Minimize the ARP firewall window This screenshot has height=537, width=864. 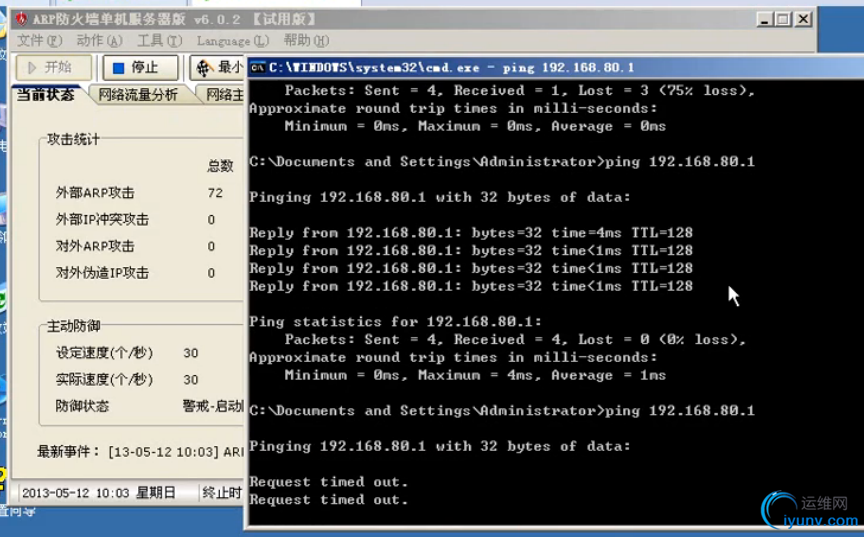coord(764,20)
